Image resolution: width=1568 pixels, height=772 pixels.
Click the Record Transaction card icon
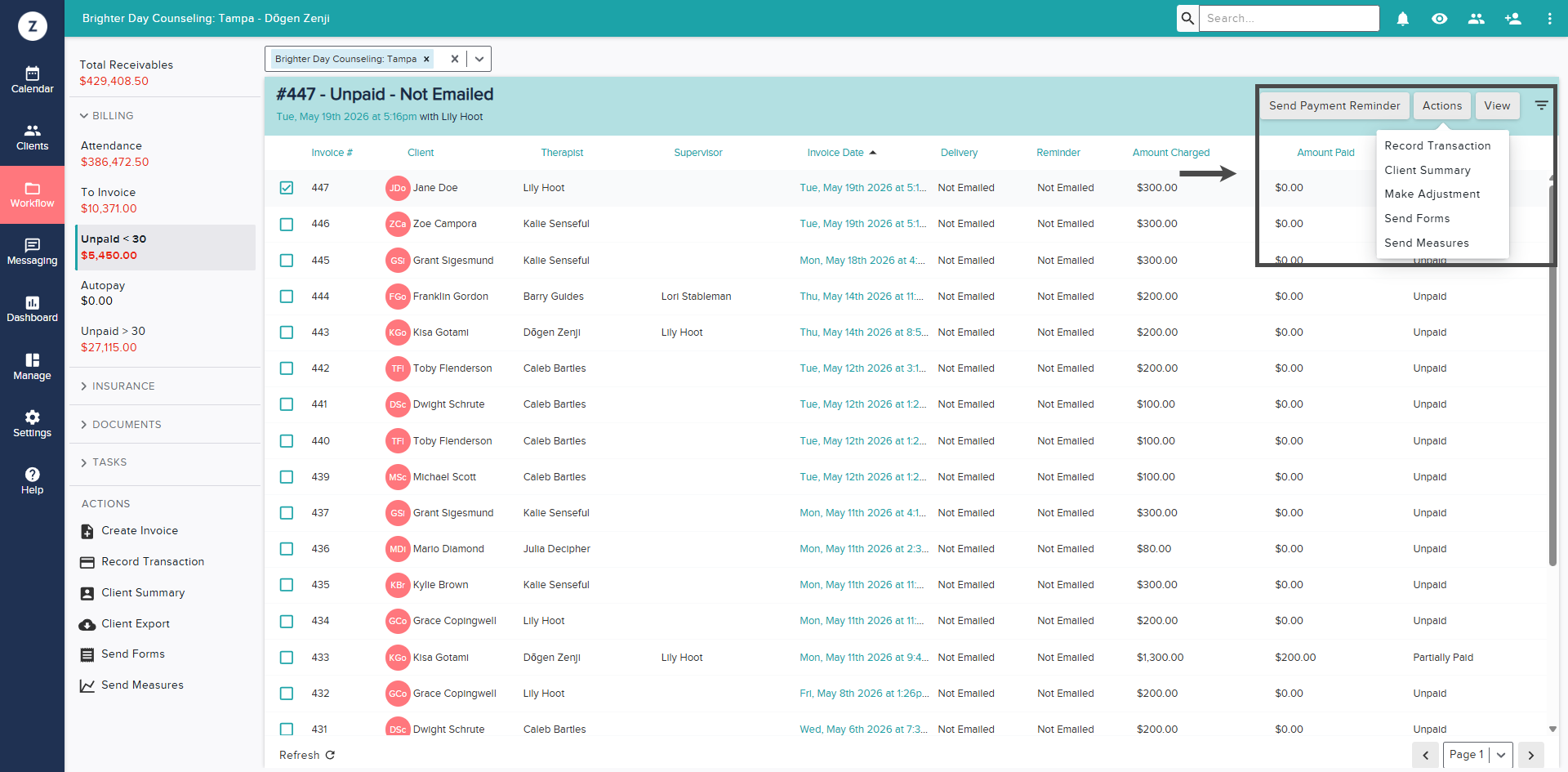point(87,562)
